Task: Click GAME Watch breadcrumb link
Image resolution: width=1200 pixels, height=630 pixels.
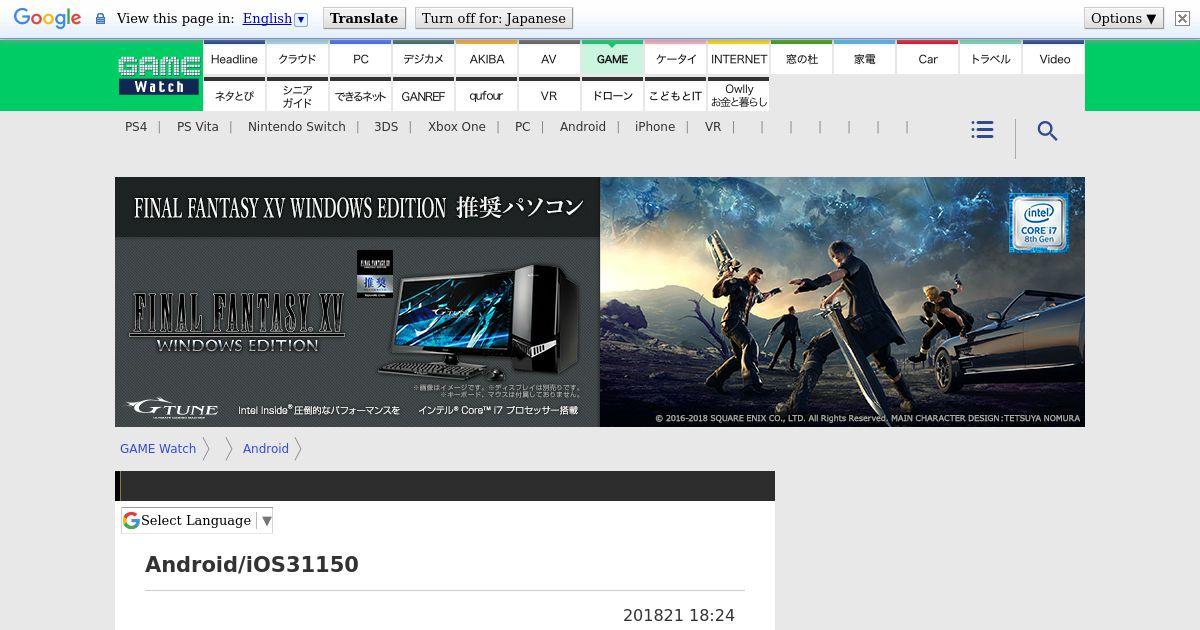Action: [158, 449]
